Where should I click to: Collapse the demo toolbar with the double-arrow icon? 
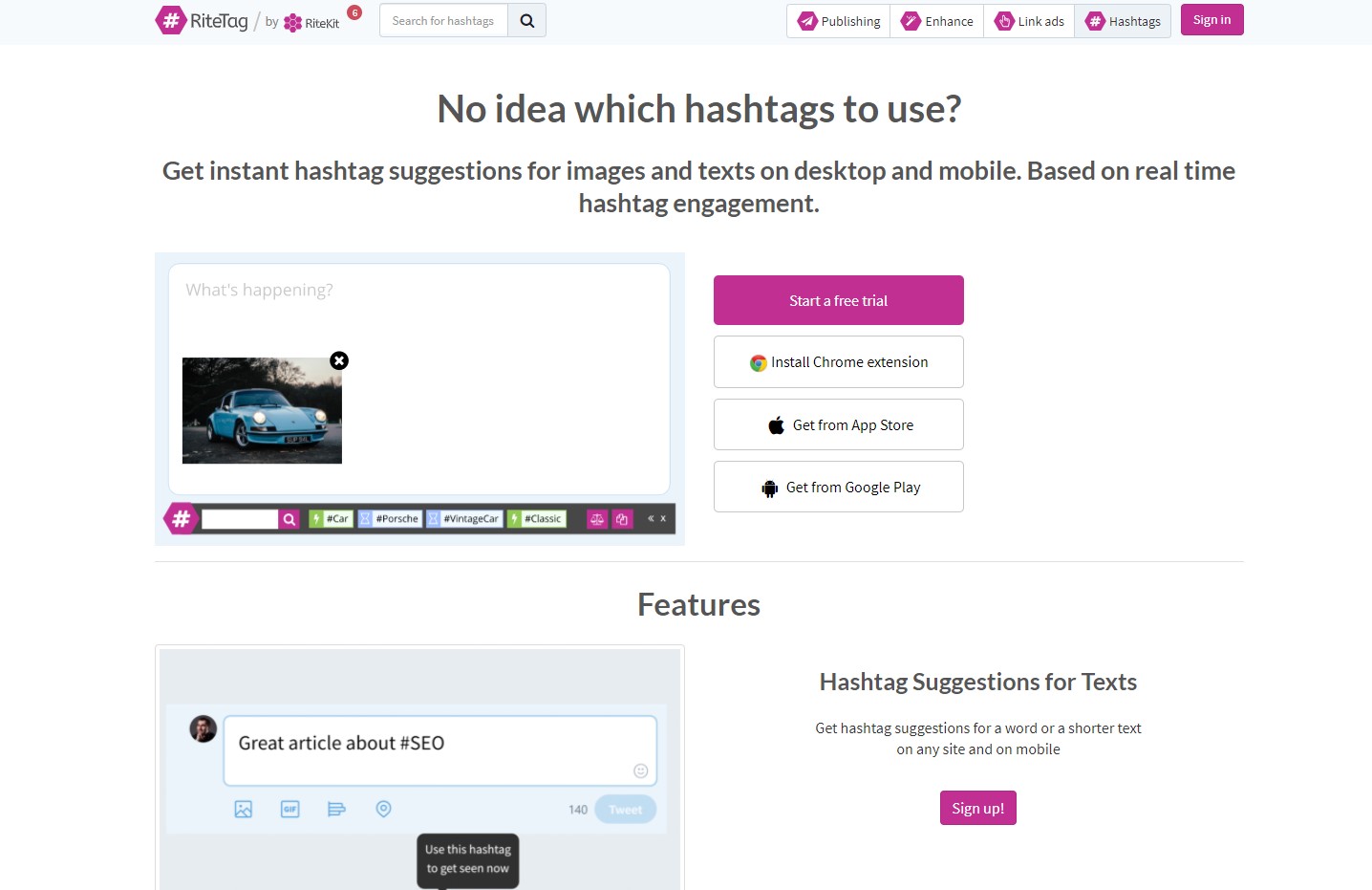651,518
